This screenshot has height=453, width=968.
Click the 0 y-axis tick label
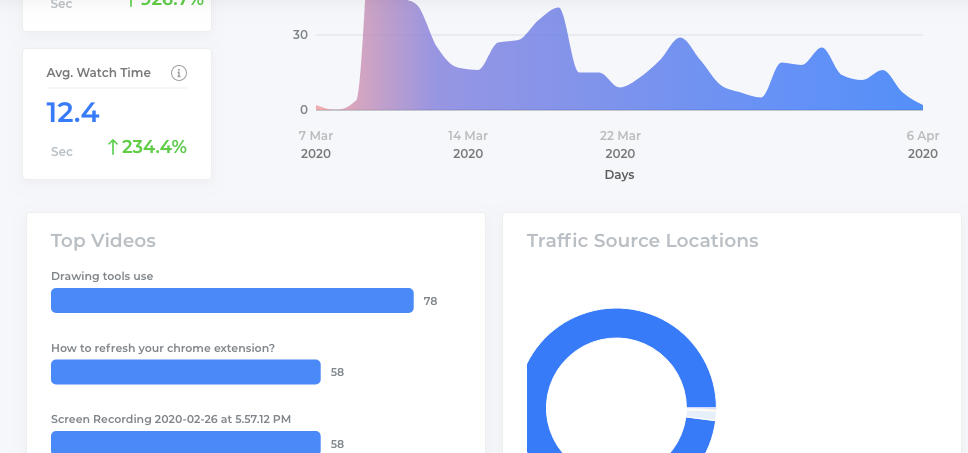coord(304,110)
